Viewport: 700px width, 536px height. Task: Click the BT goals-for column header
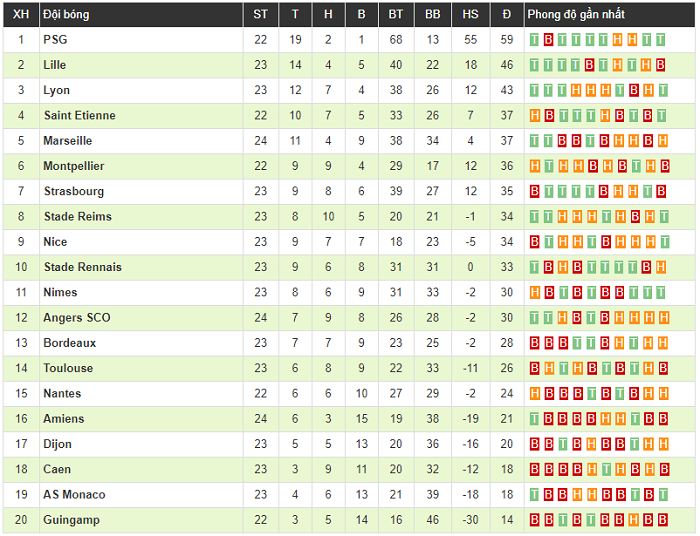396,15
